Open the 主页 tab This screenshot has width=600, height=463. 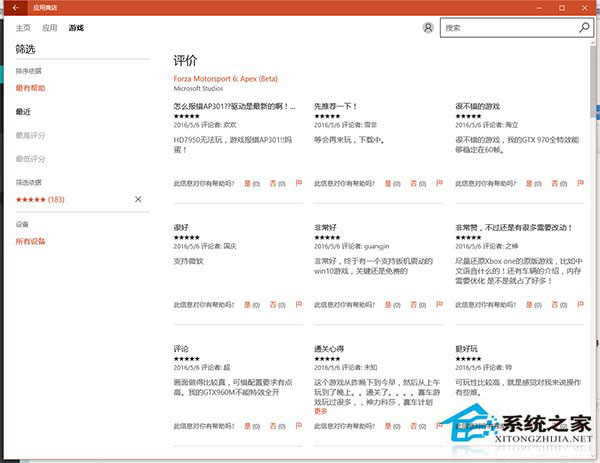[x=23, y=28]
